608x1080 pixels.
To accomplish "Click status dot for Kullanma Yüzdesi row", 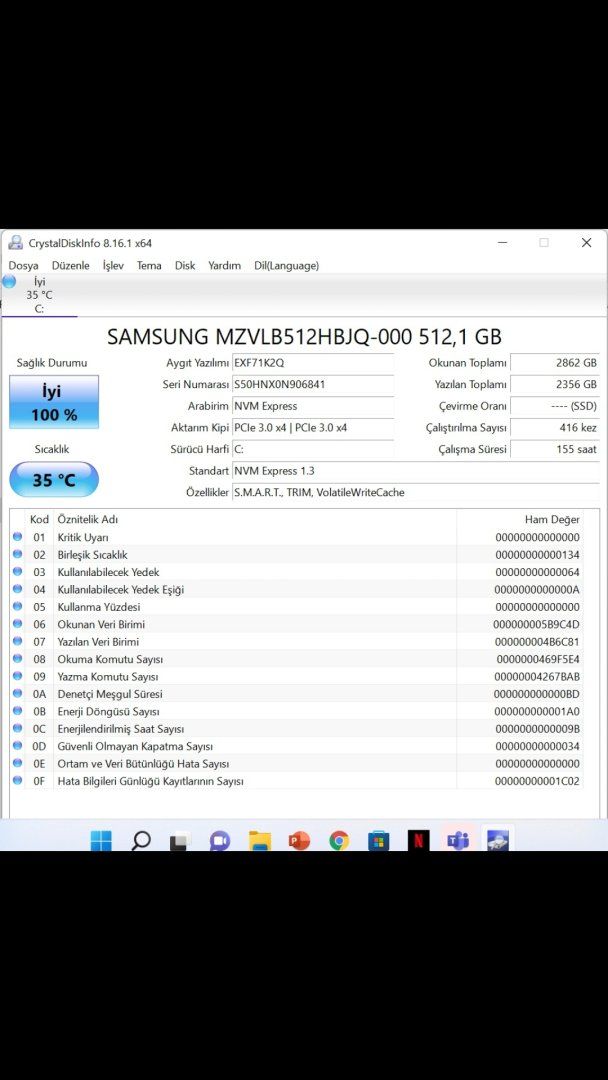I will 17,606.
